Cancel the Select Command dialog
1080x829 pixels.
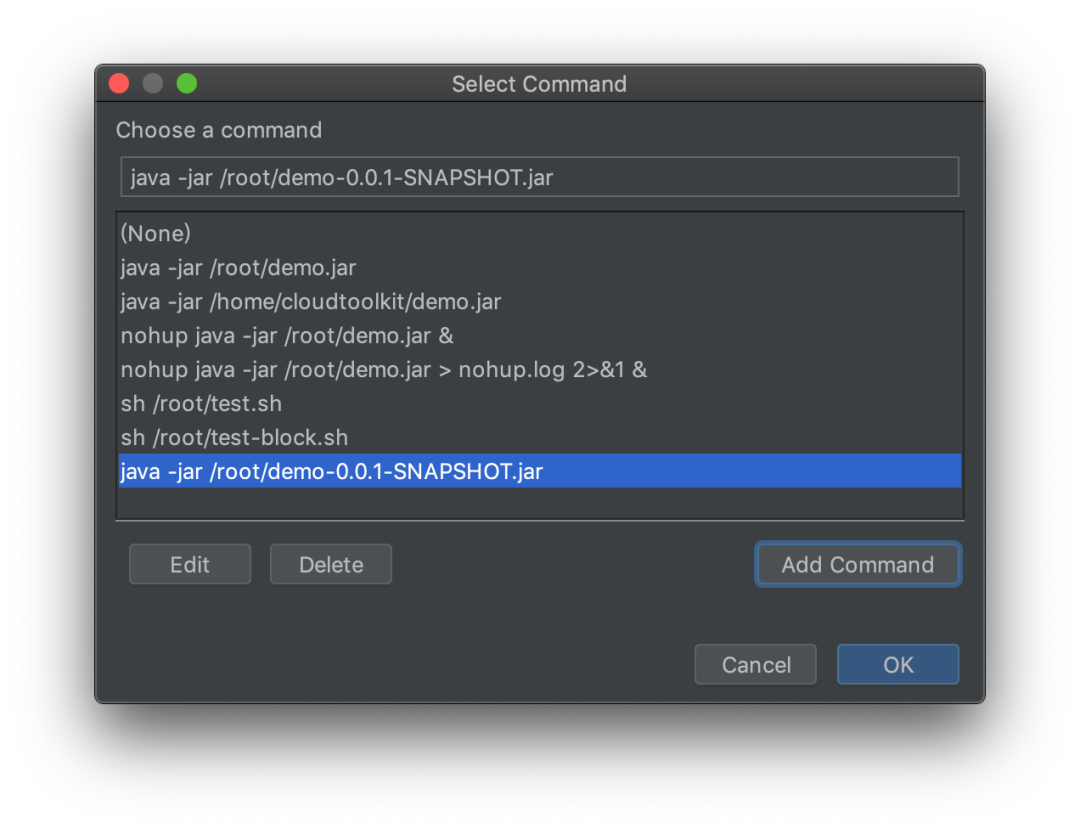pyautogui.click(x=756, y=665)
